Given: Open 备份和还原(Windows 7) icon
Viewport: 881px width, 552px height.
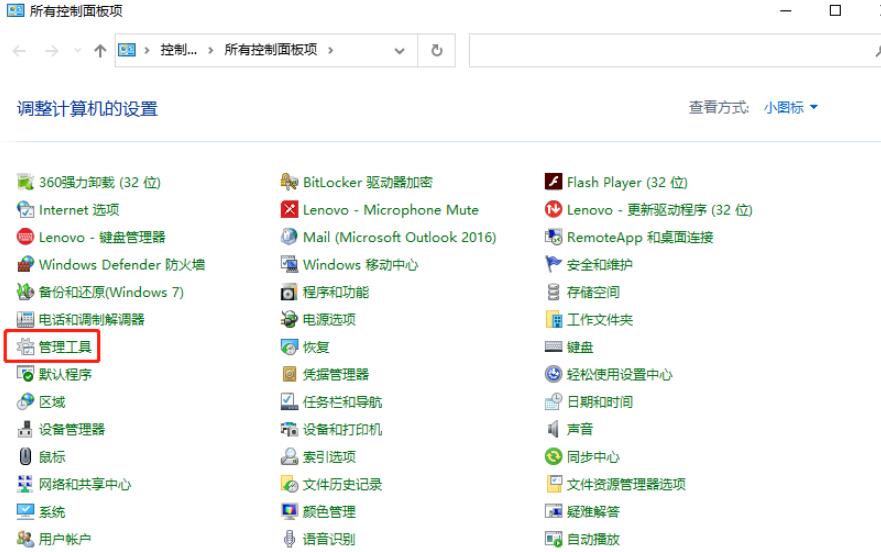Looking at the screenshot, I should (25, 292).
